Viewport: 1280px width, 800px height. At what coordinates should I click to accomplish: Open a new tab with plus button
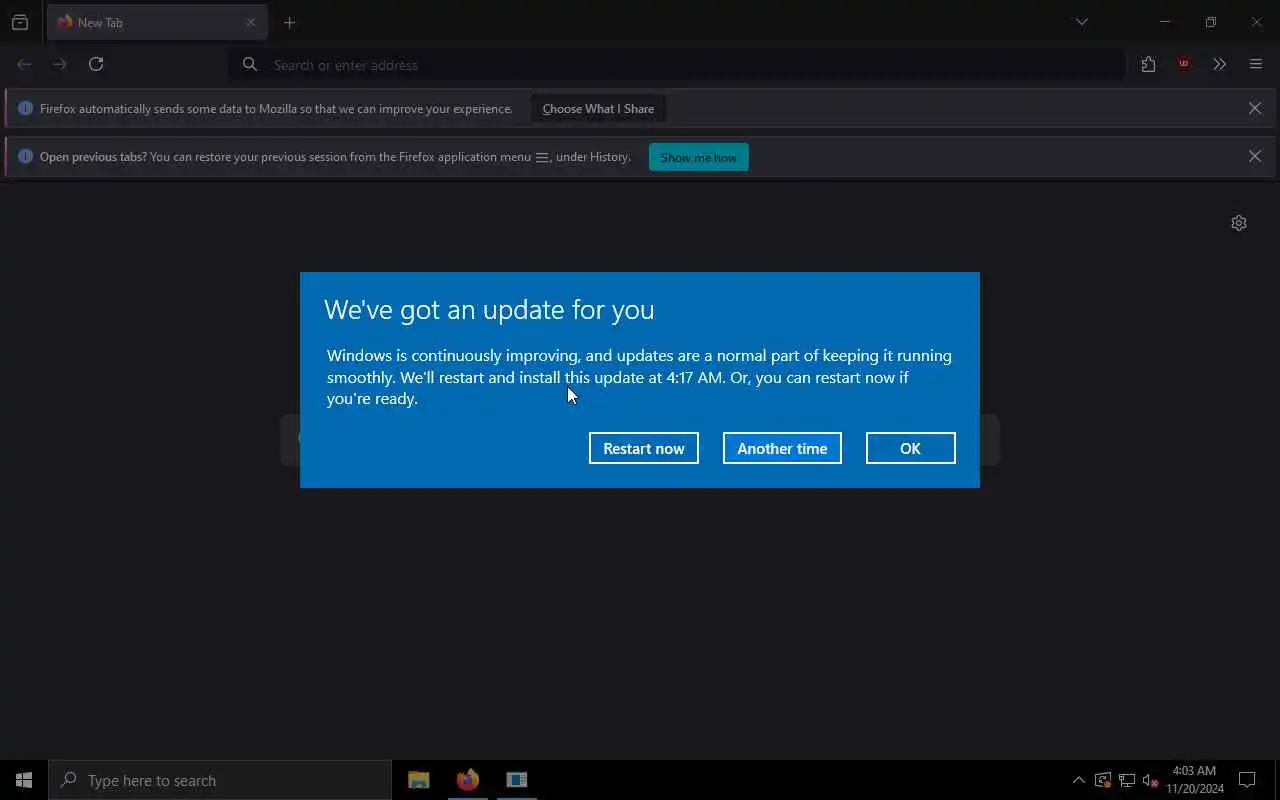[x=289, y=22]
